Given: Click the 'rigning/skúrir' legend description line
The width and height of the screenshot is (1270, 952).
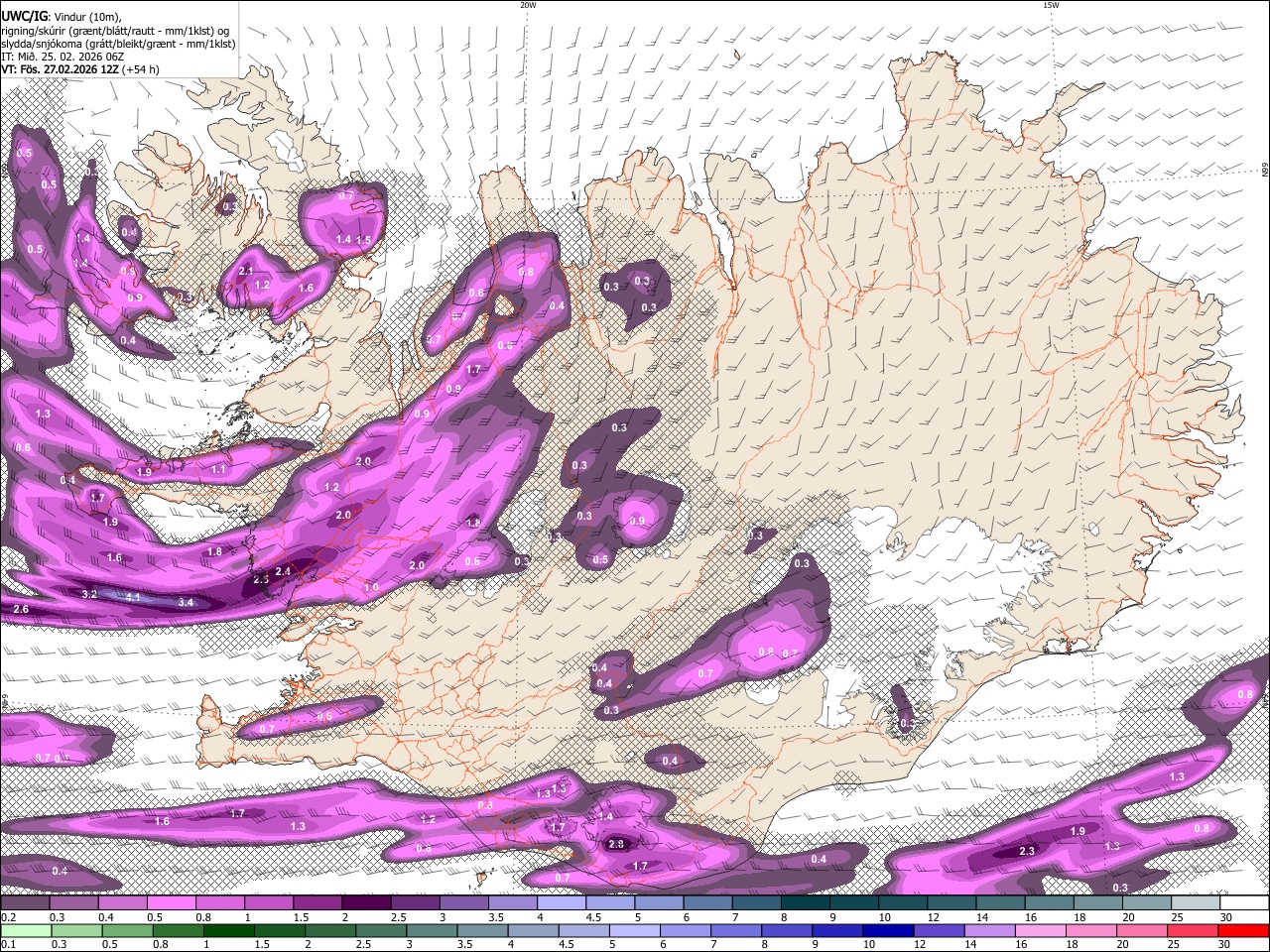Looking at the screenshot, I should [x=116, y=31].
